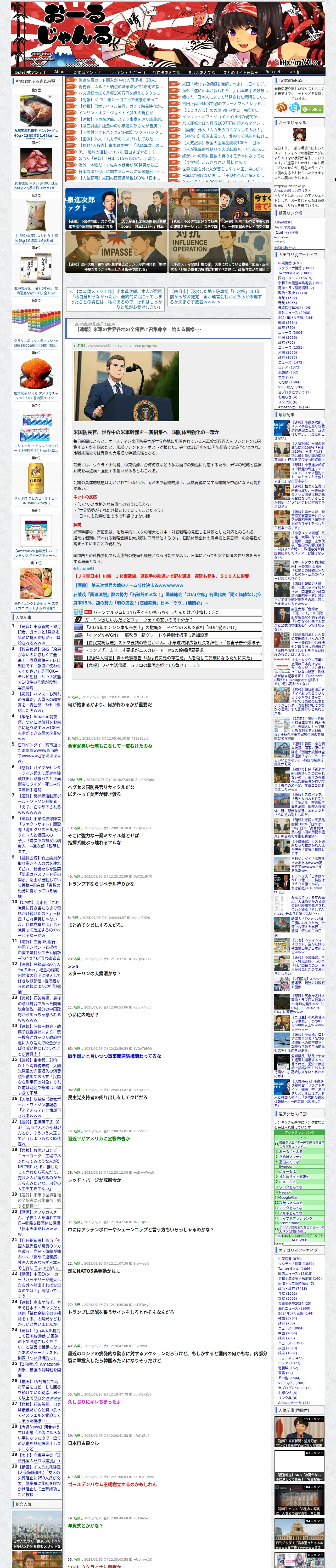Click the green Follow button
This screenshot has width=336, height=1568.
(313, 109)
